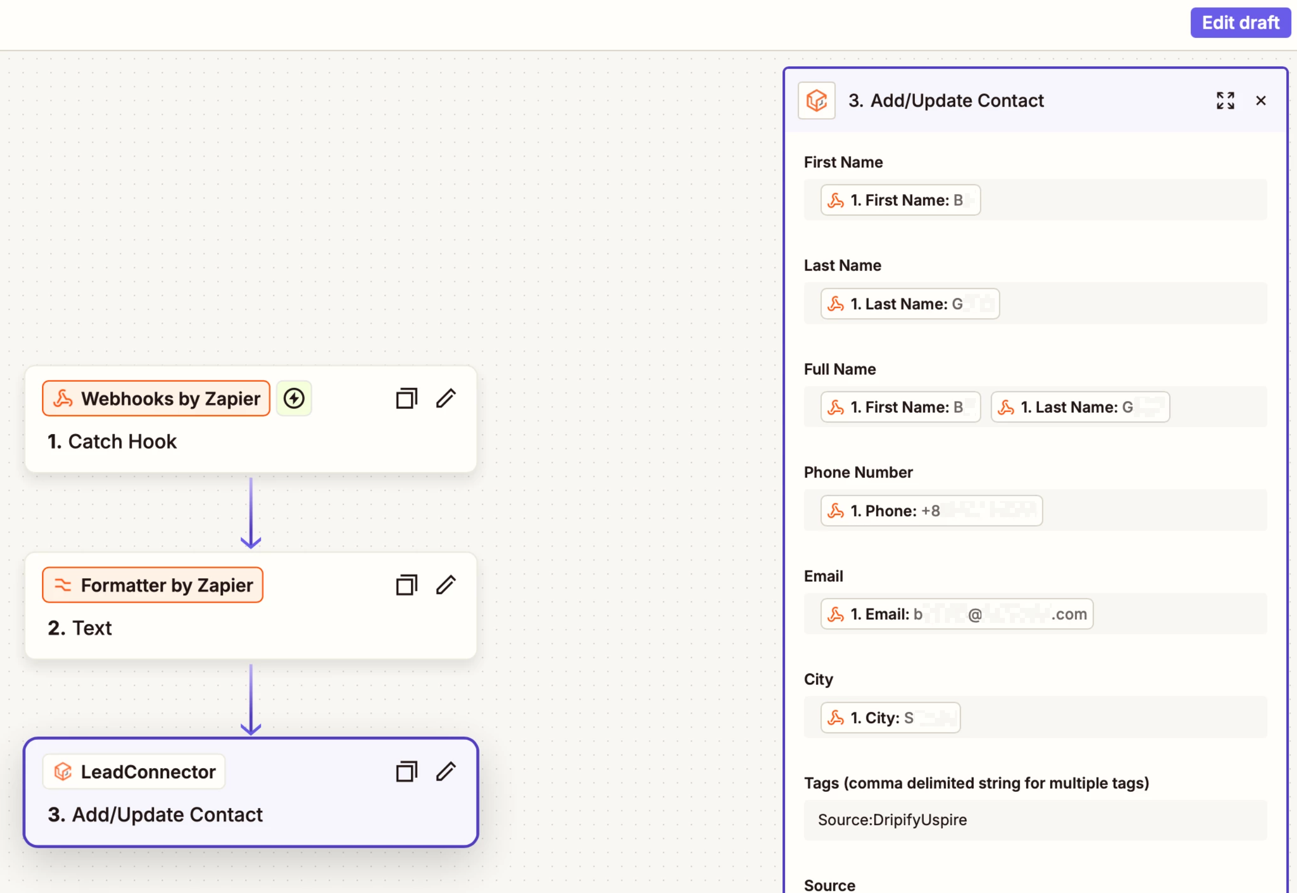1297x893 pixels.
Task: Click the copy icon on Formatter Text step
Action: coord(406,585)
